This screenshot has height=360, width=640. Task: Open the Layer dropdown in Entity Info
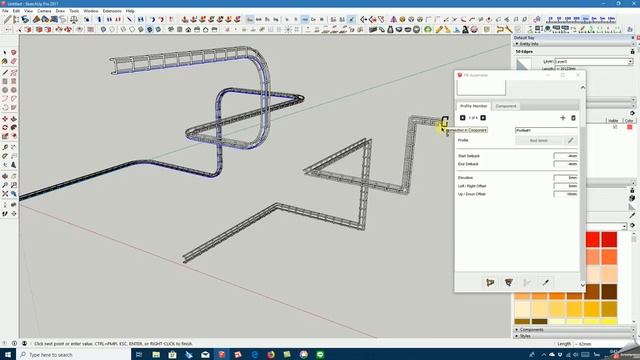(630, 62)
